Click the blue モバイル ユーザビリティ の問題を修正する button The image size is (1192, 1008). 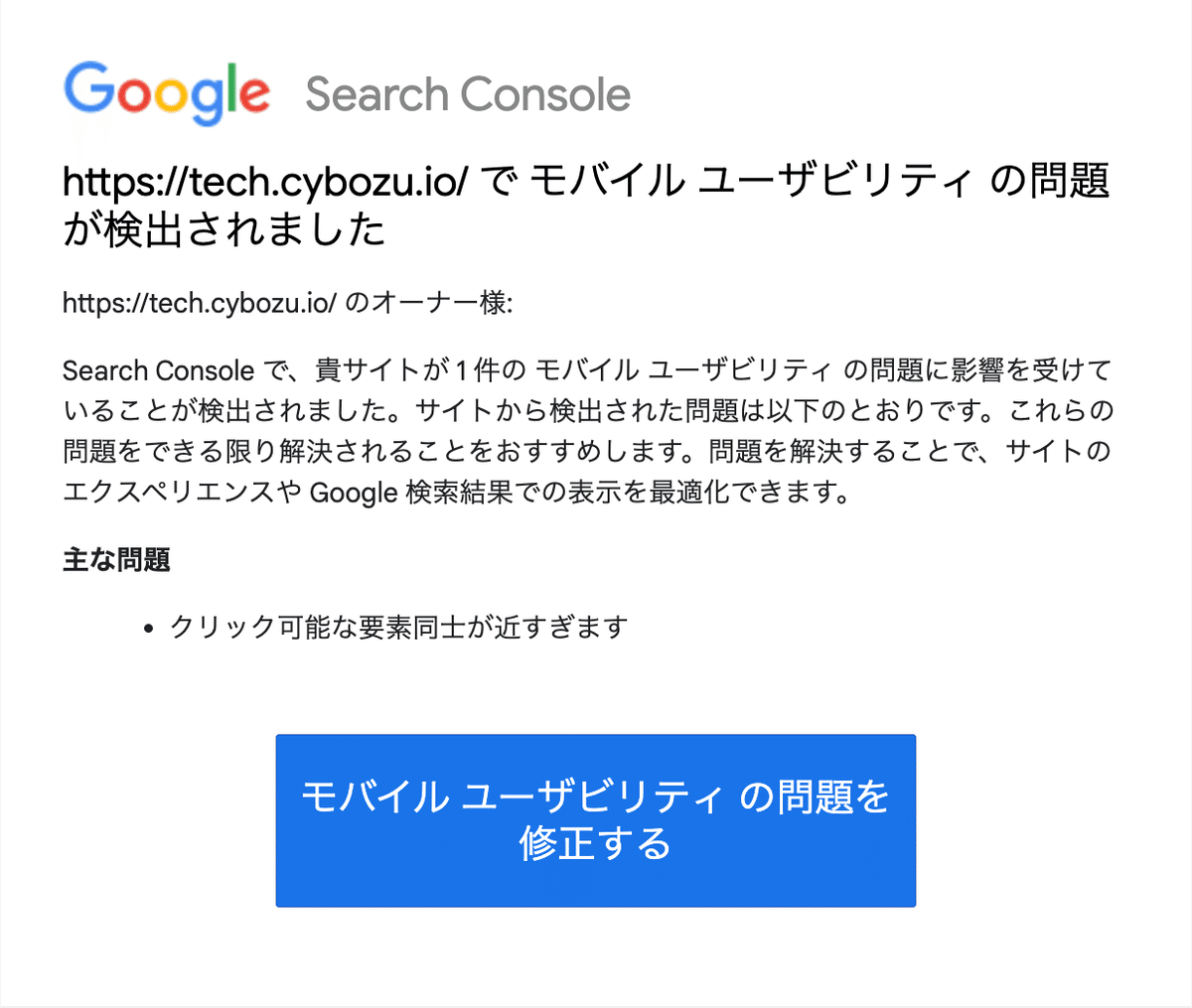coord(596,820)
